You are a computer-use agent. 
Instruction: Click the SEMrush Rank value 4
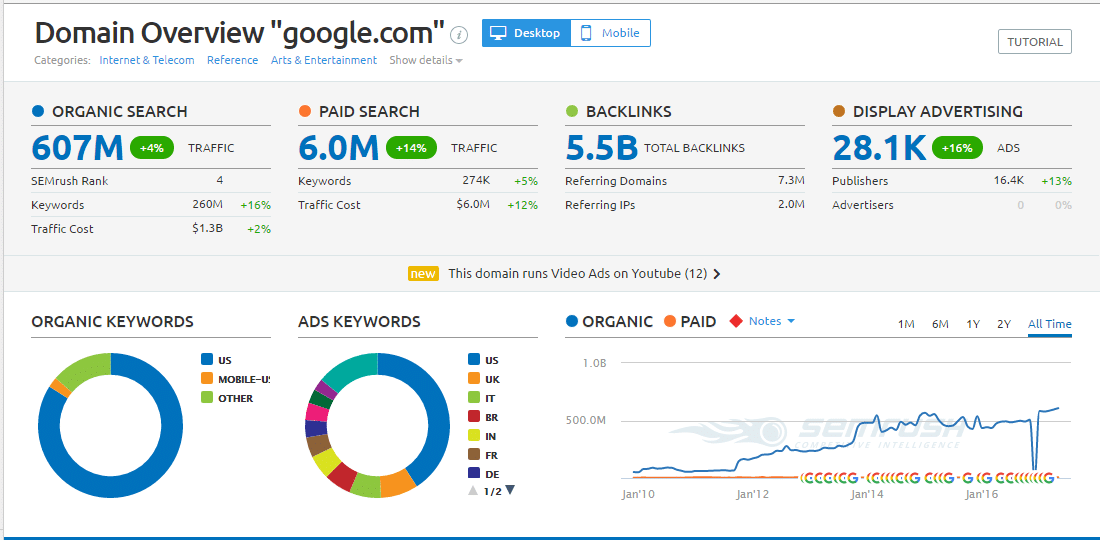tap(220, 181)
